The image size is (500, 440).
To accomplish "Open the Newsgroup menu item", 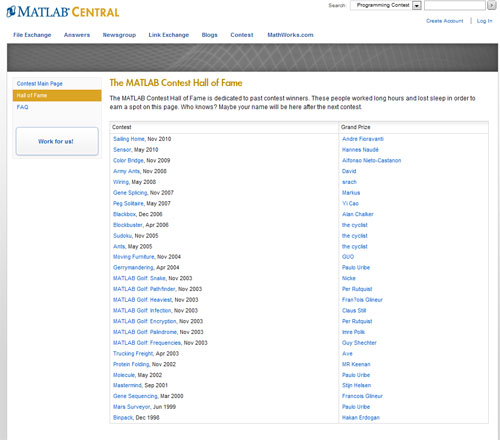I will pos(119,35).
